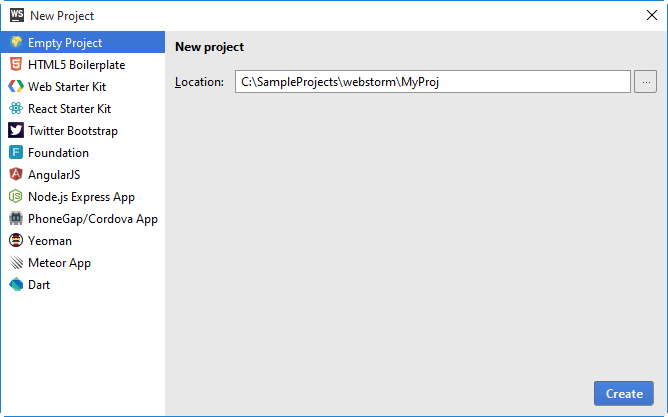The height and width of the screenshot is (417, 668).
Task: Click the AngularJS shield icon
Action: pyautogui.click(x=16, y=174)
